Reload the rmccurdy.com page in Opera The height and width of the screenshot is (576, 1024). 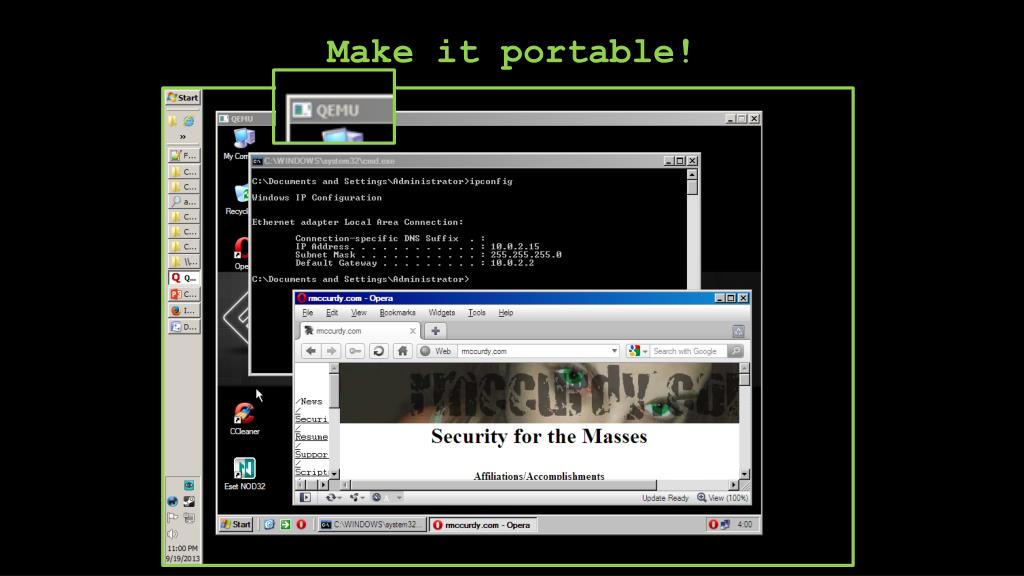coord(378,351)
